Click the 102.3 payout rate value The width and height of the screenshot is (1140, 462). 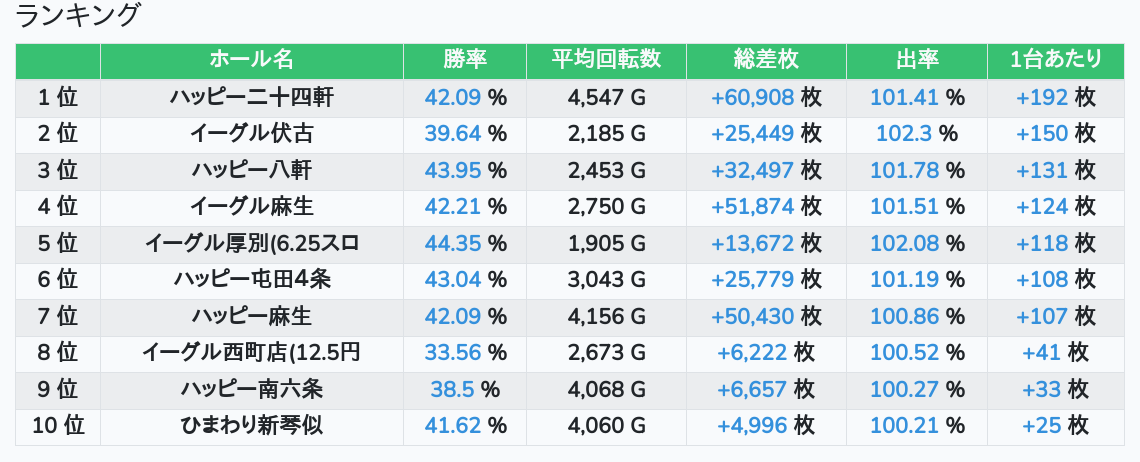click(x=903, y=134)
